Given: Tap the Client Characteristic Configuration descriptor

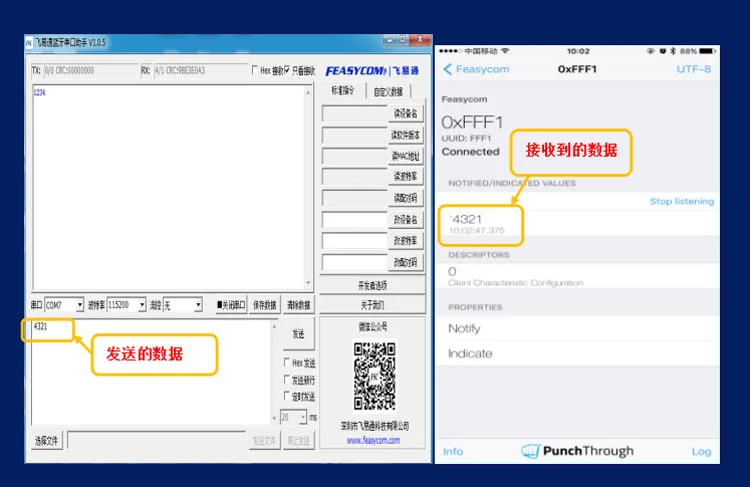Looking at the screenshot, I should [x=577, y=276].
